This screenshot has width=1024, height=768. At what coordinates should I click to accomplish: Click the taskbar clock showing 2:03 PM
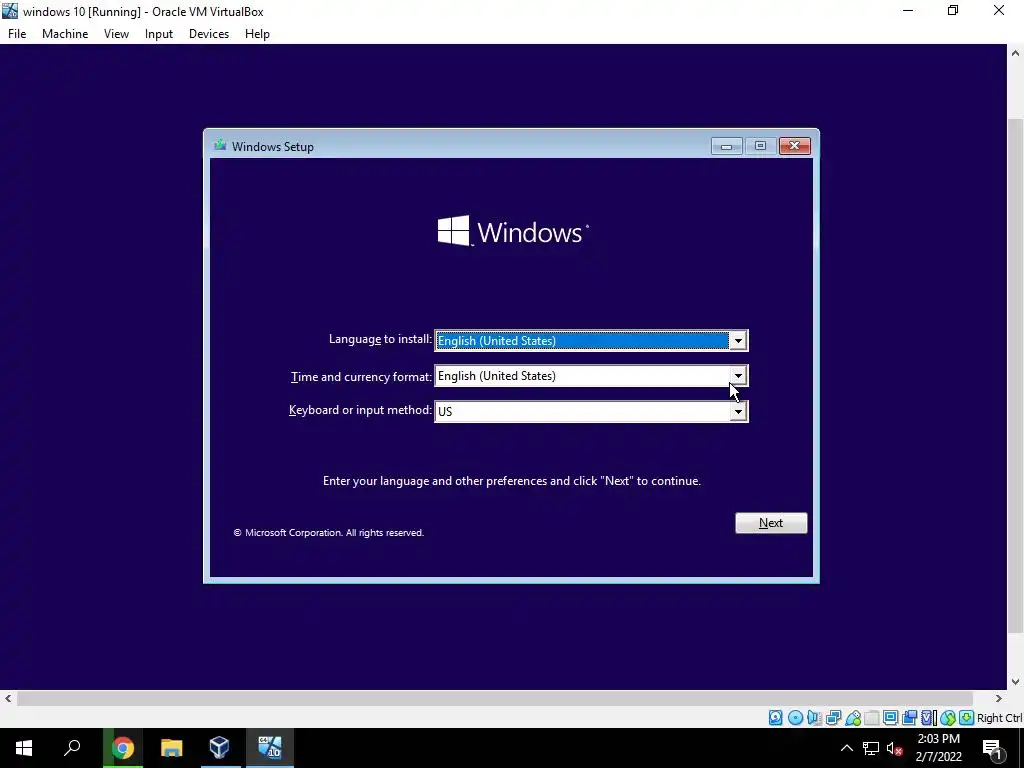(x=938, y=748)
